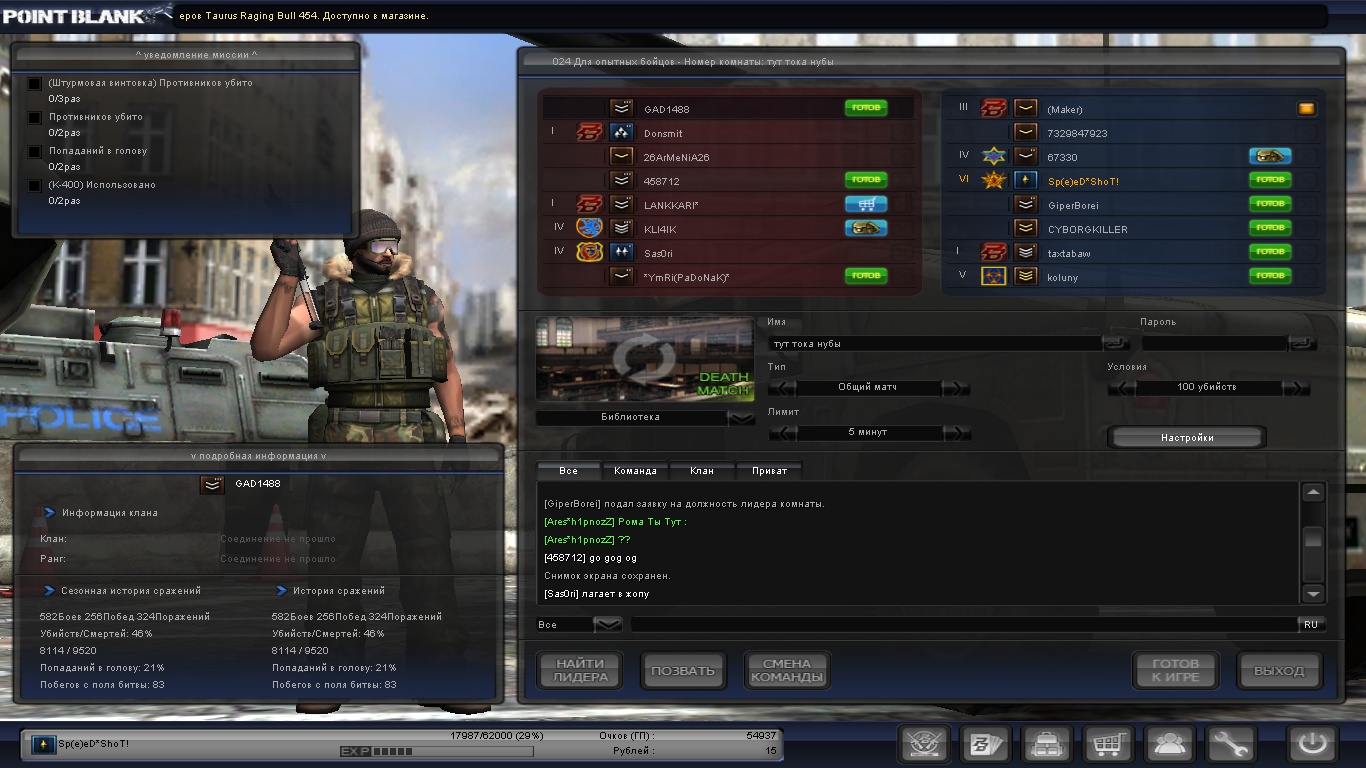
Task: Click the next arrow for Тип match type
Action: pyautogui.click(x=956, y=388)
